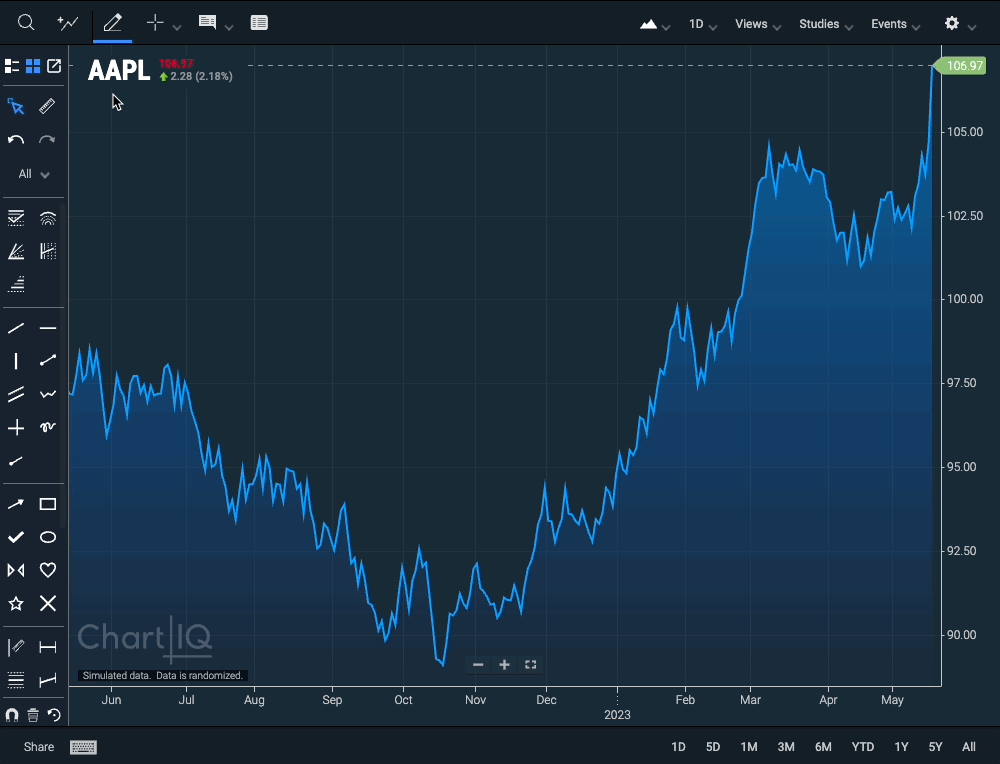Set chart range to 5D
Screen dimensions: 1000x764
713,747
